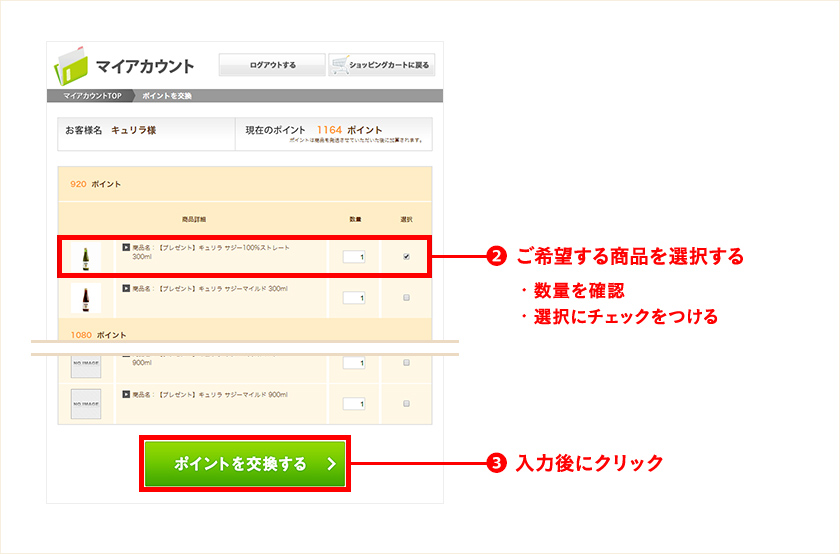Open マイアカウントTOP breadcrumb
Viewport: 840px width, 554px height.
[92, 96]
